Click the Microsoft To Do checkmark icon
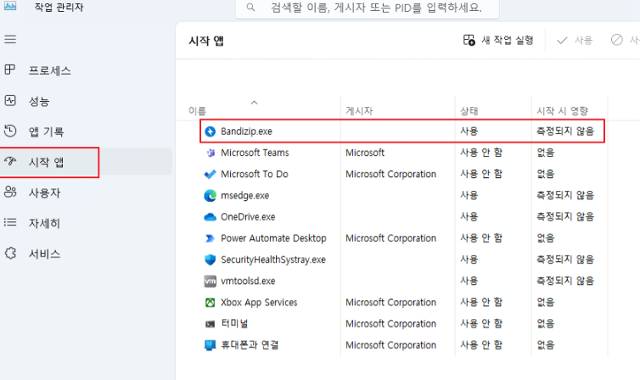640x380 pixels. pos(210,174)
